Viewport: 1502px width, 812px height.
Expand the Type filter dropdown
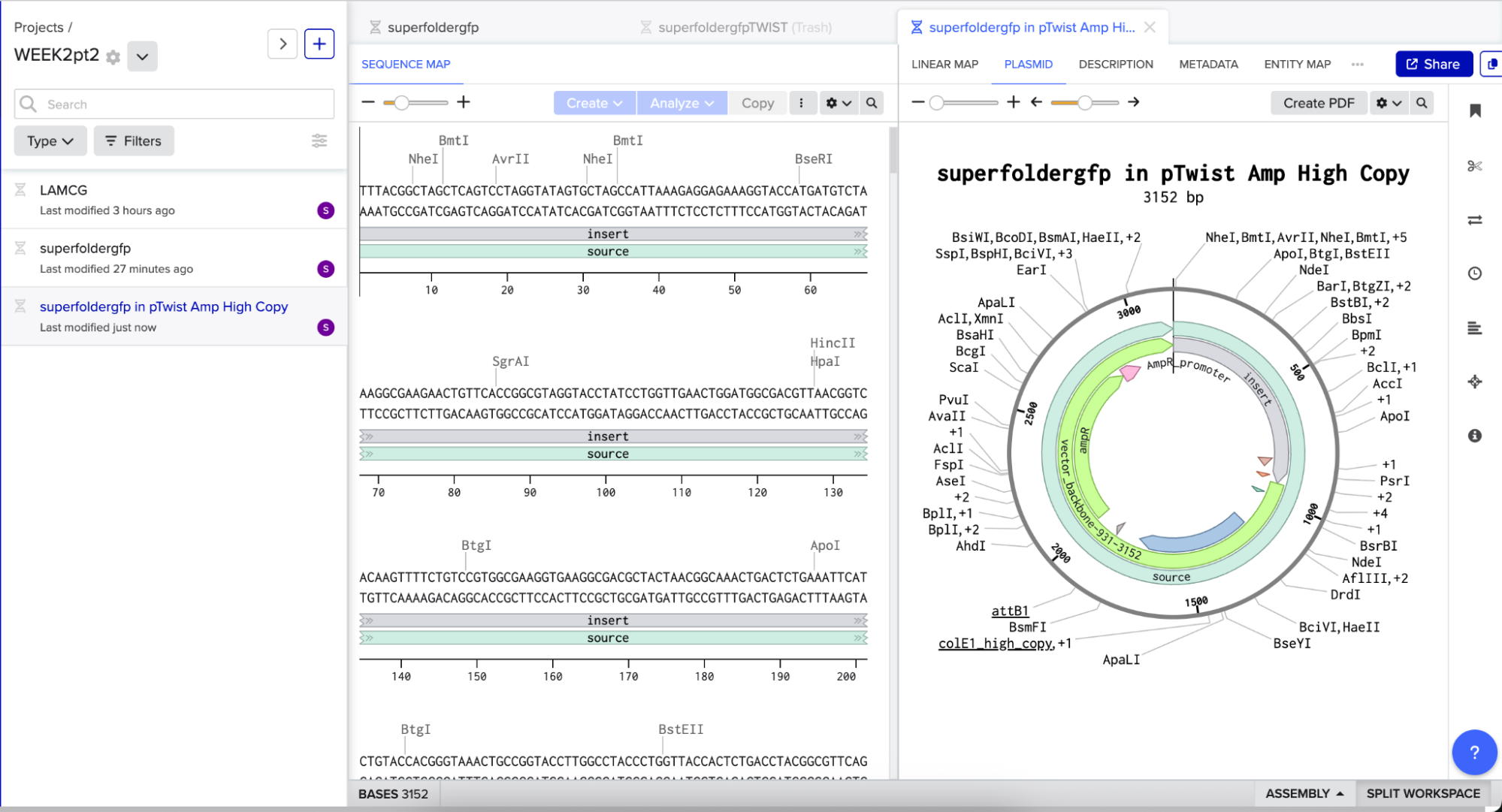coord(50,141)
